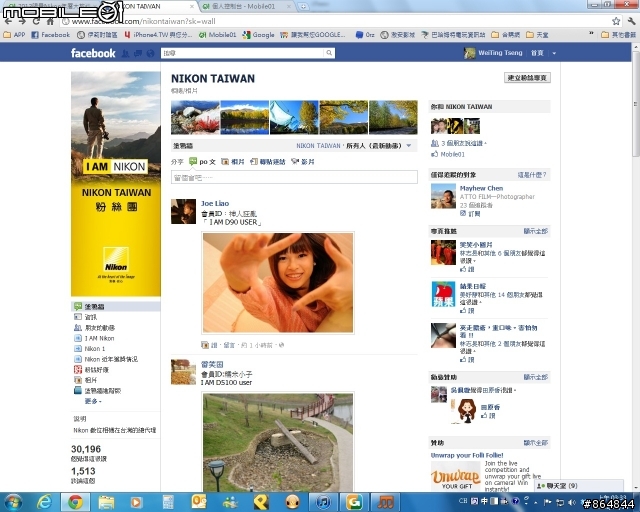
Task: Open Mayhew Chen's profile link
Action: coord(481,188)
